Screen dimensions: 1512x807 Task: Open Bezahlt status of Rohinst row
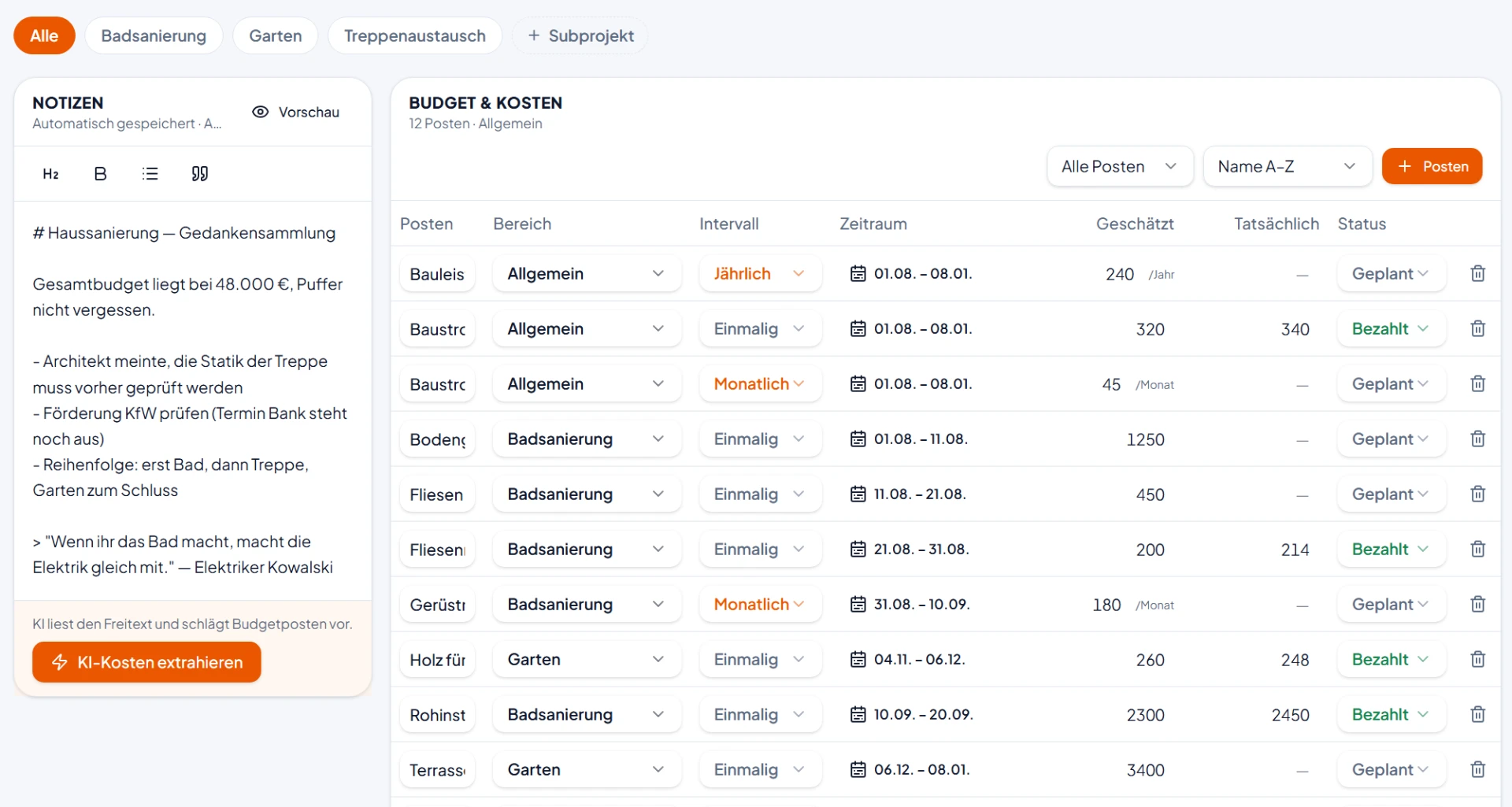1391,714
